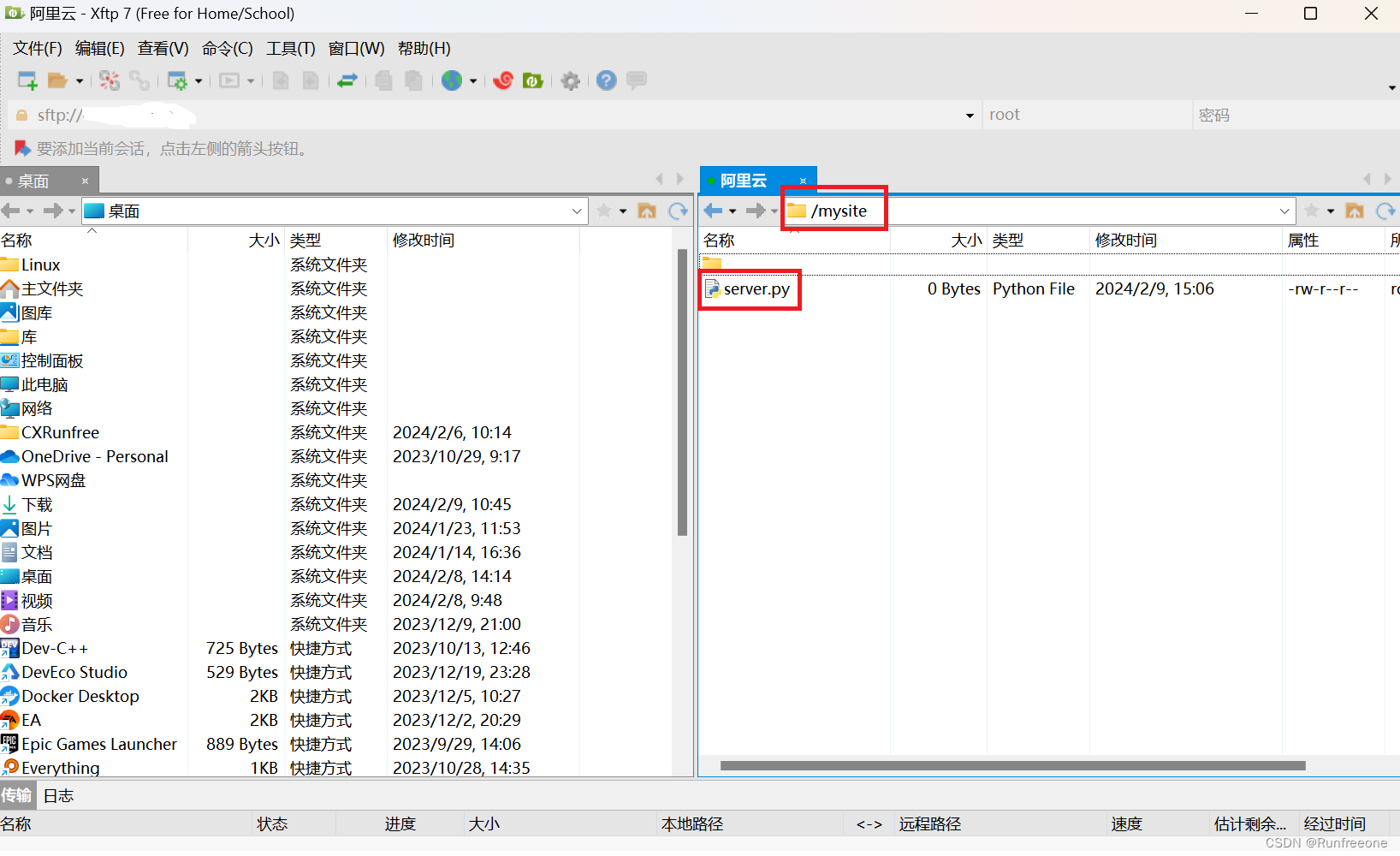Expand the remote /mysite path dropdown
The image size is (1400, 856).
[1284, 211]
